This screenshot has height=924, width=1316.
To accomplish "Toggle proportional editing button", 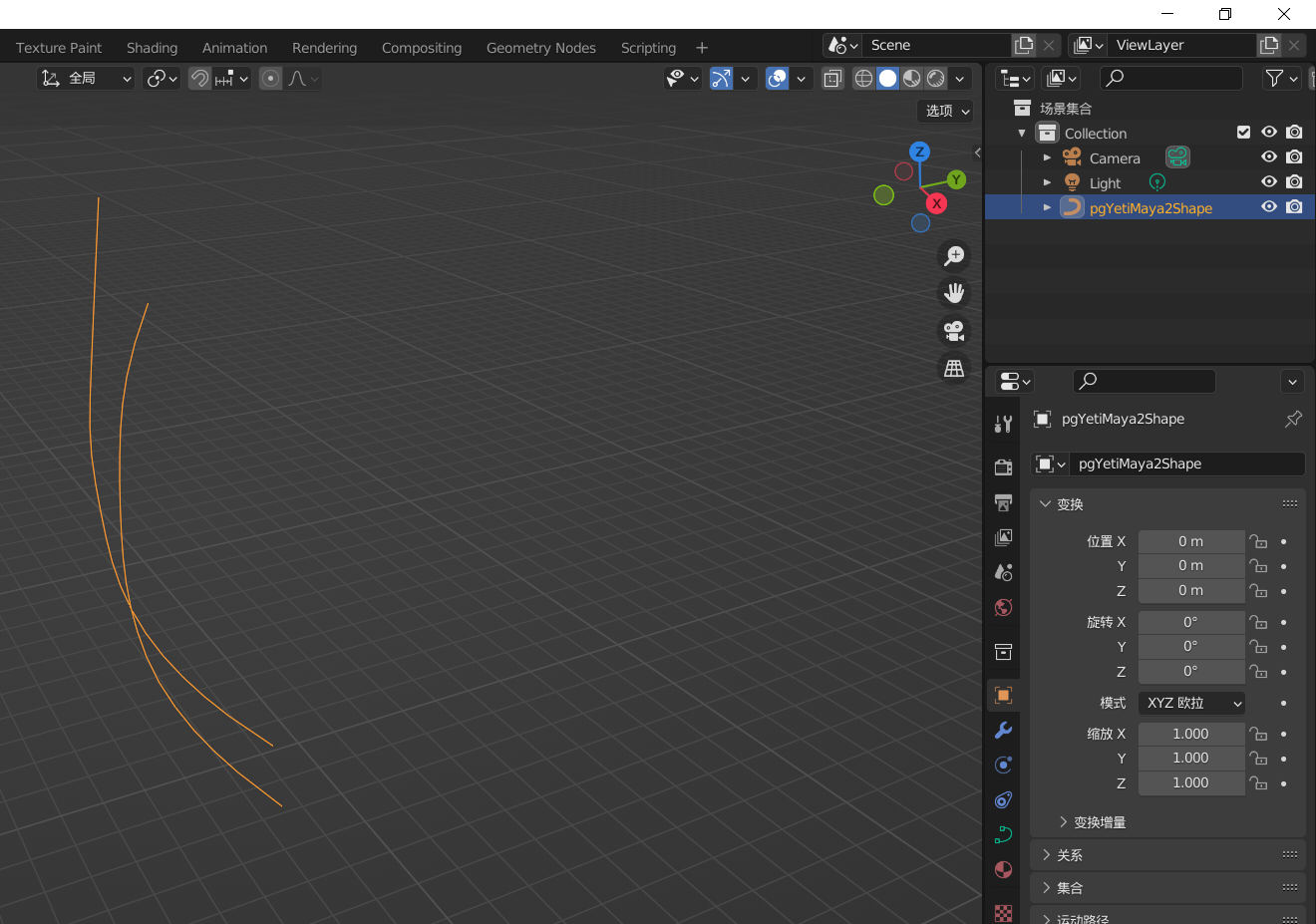I will coord(270,79).
